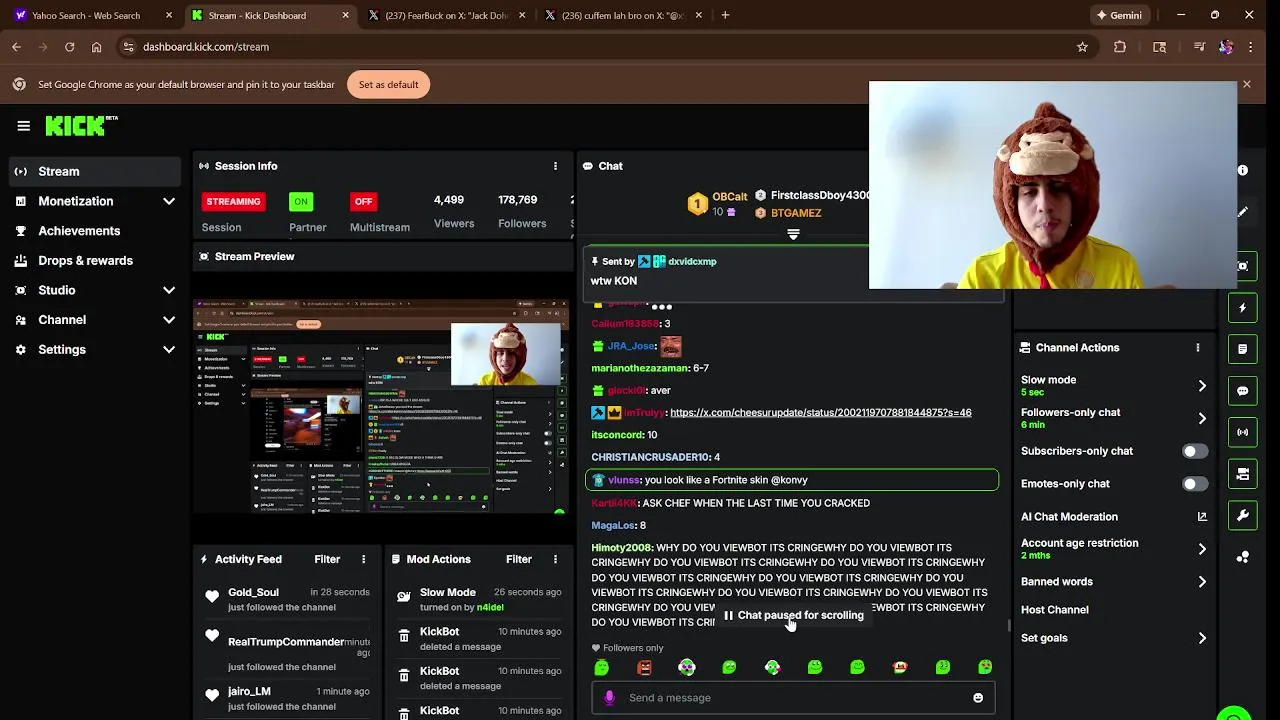Open the emoji picker in message box
The height and width of the screenshot is (720, 1280).
(x=978, y=698)
